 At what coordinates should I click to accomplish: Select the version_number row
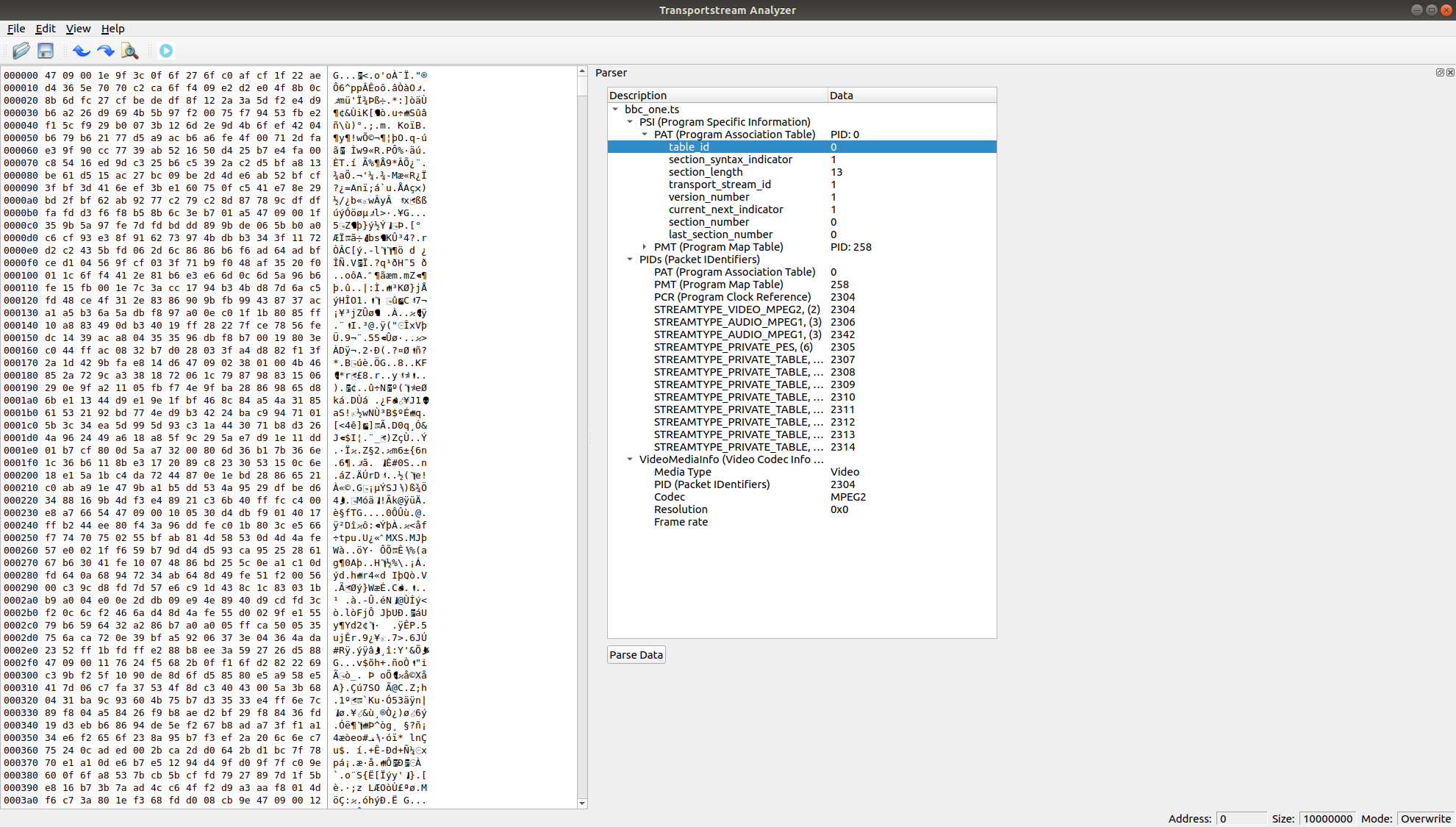(802, 197)
